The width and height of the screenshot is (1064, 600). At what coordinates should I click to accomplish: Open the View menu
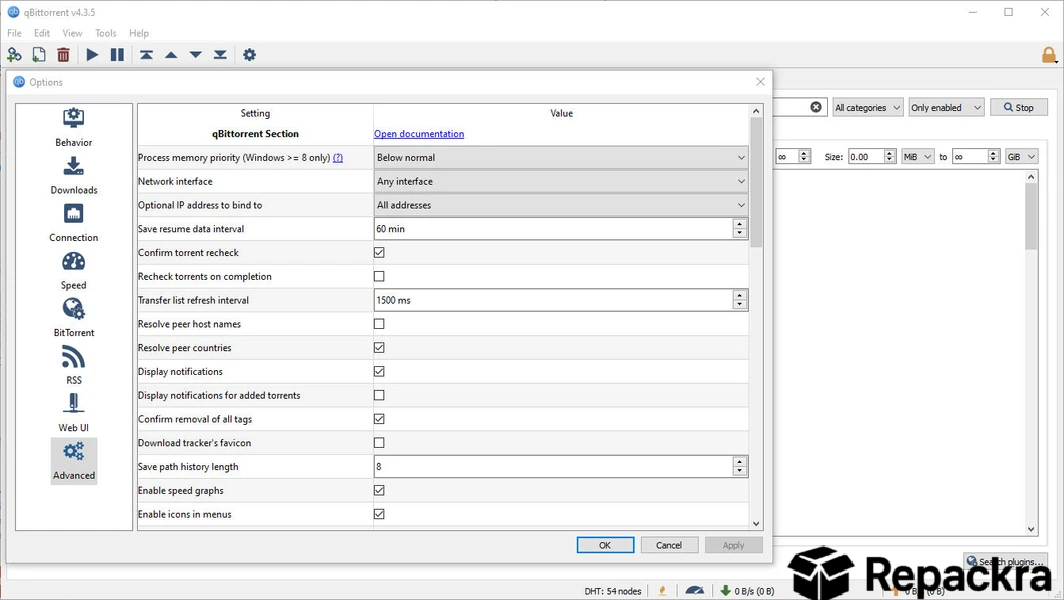[72, 33]
